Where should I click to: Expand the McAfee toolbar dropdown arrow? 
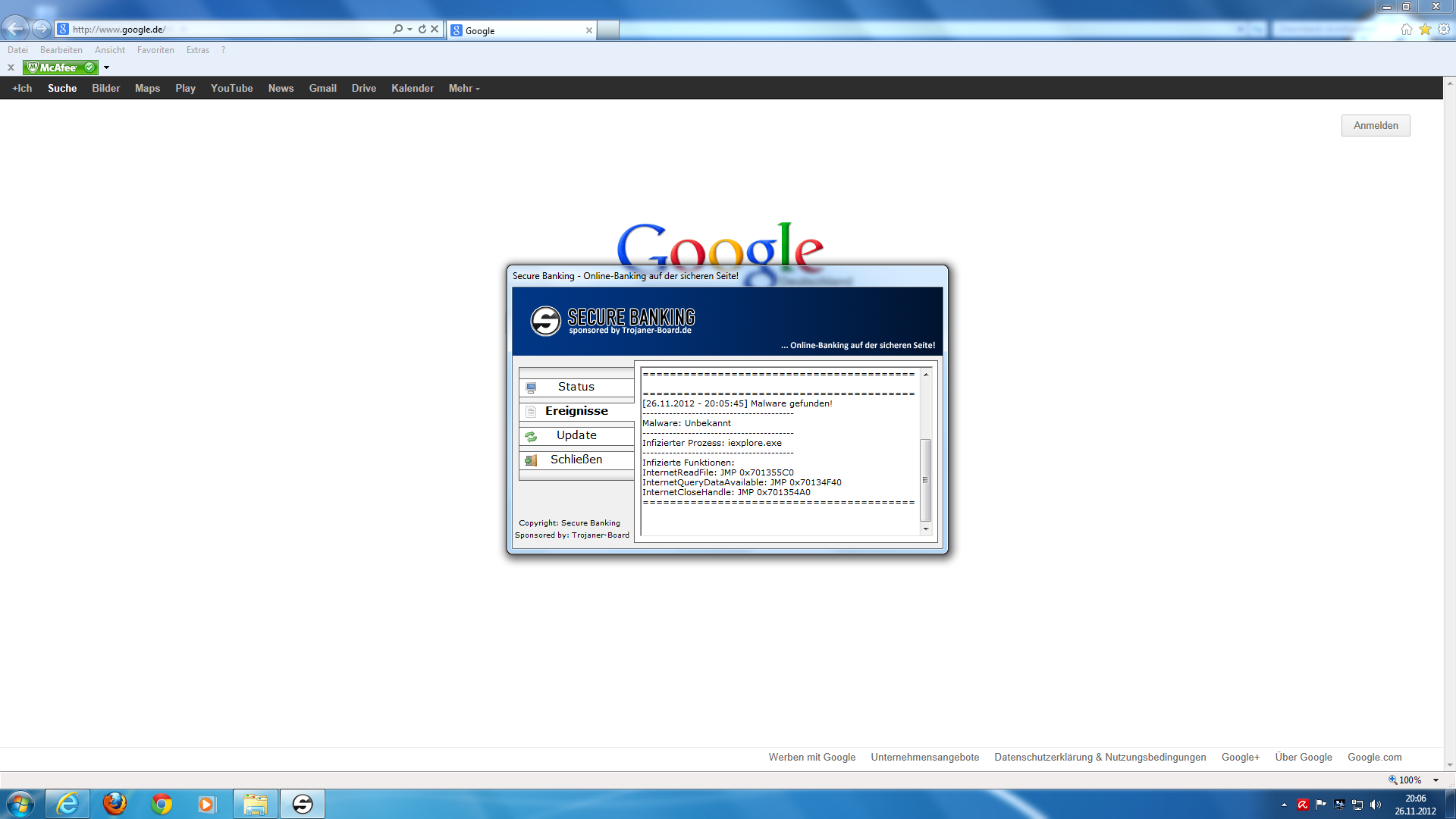(x=106, y=67)
